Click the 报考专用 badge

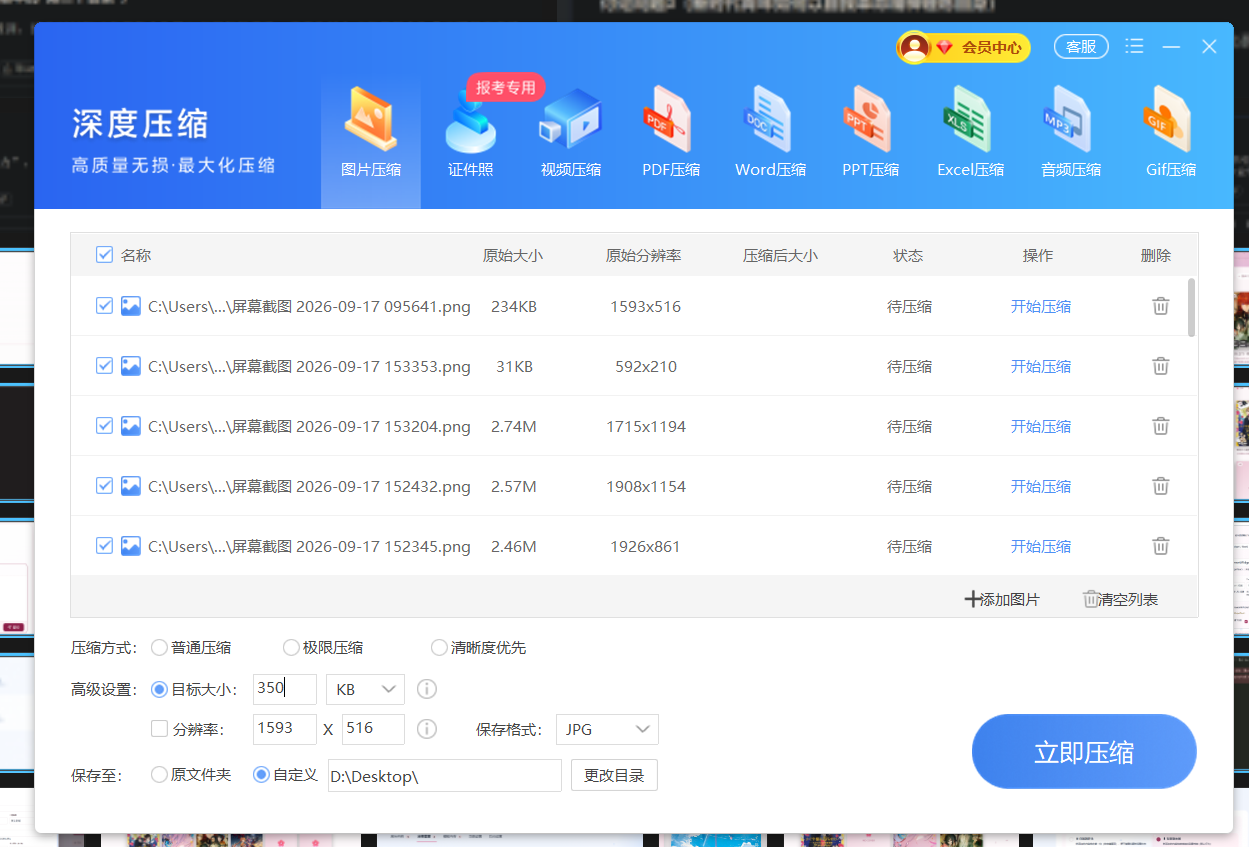(x=506, y=87)
